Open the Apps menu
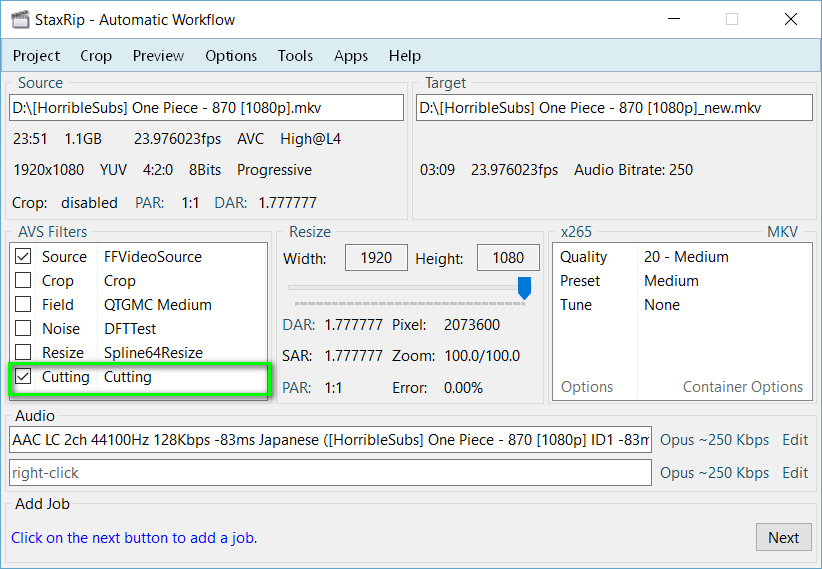Viewport: 822px width, 569px height. point(351,56)
